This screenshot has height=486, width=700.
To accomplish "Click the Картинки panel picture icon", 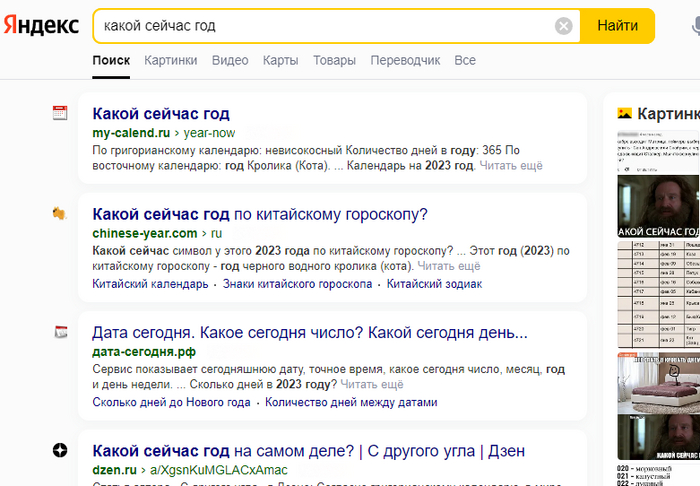I will [x=624, y=113].
